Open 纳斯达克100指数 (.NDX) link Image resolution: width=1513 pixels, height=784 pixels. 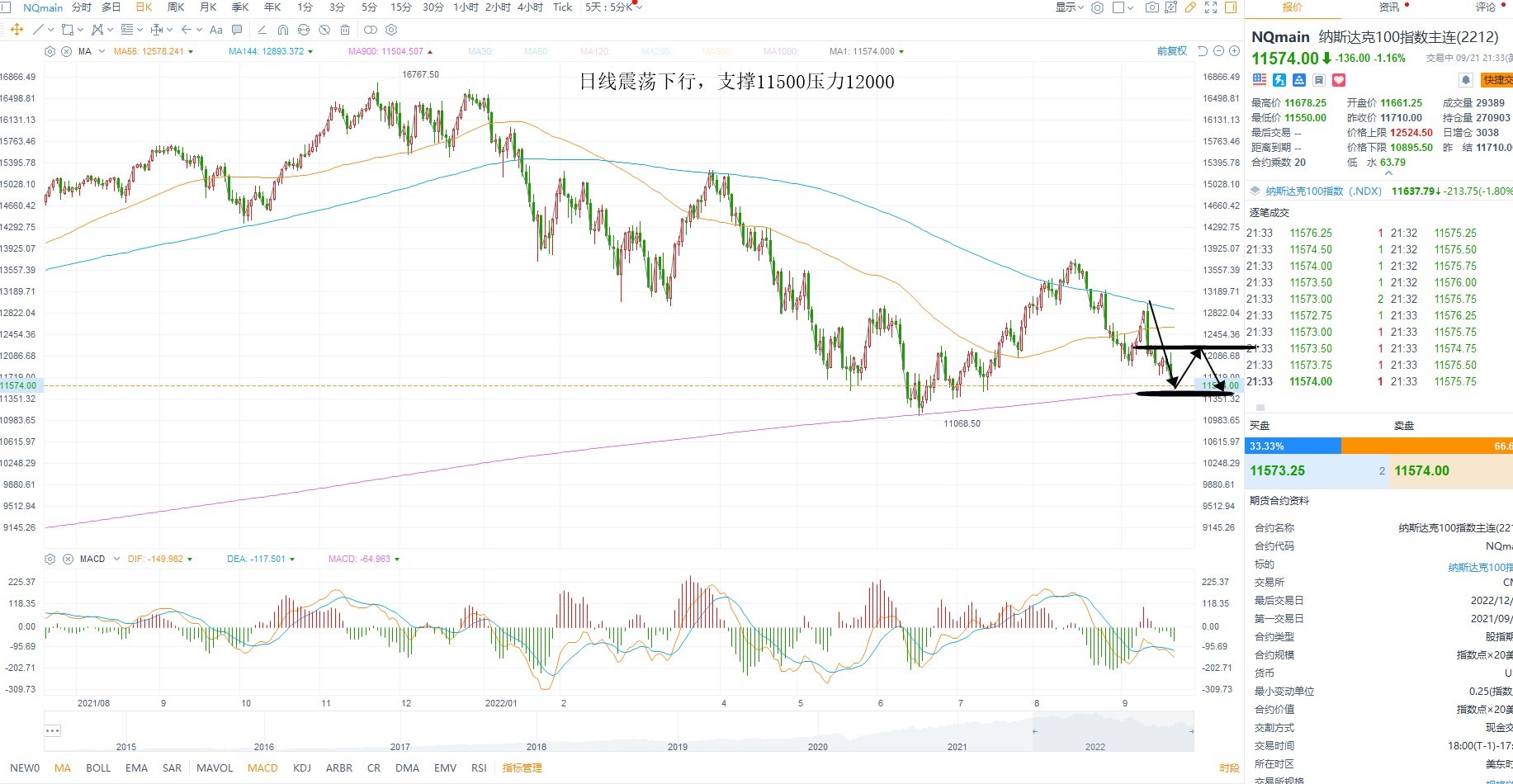[x=1323, y=191]
